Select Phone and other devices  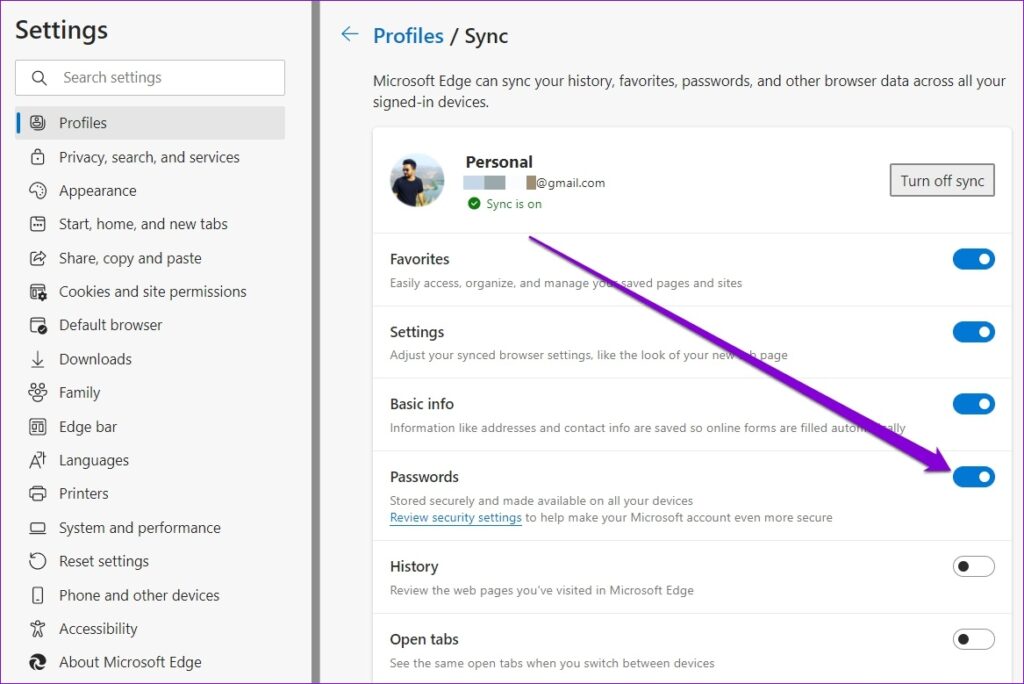139,595
